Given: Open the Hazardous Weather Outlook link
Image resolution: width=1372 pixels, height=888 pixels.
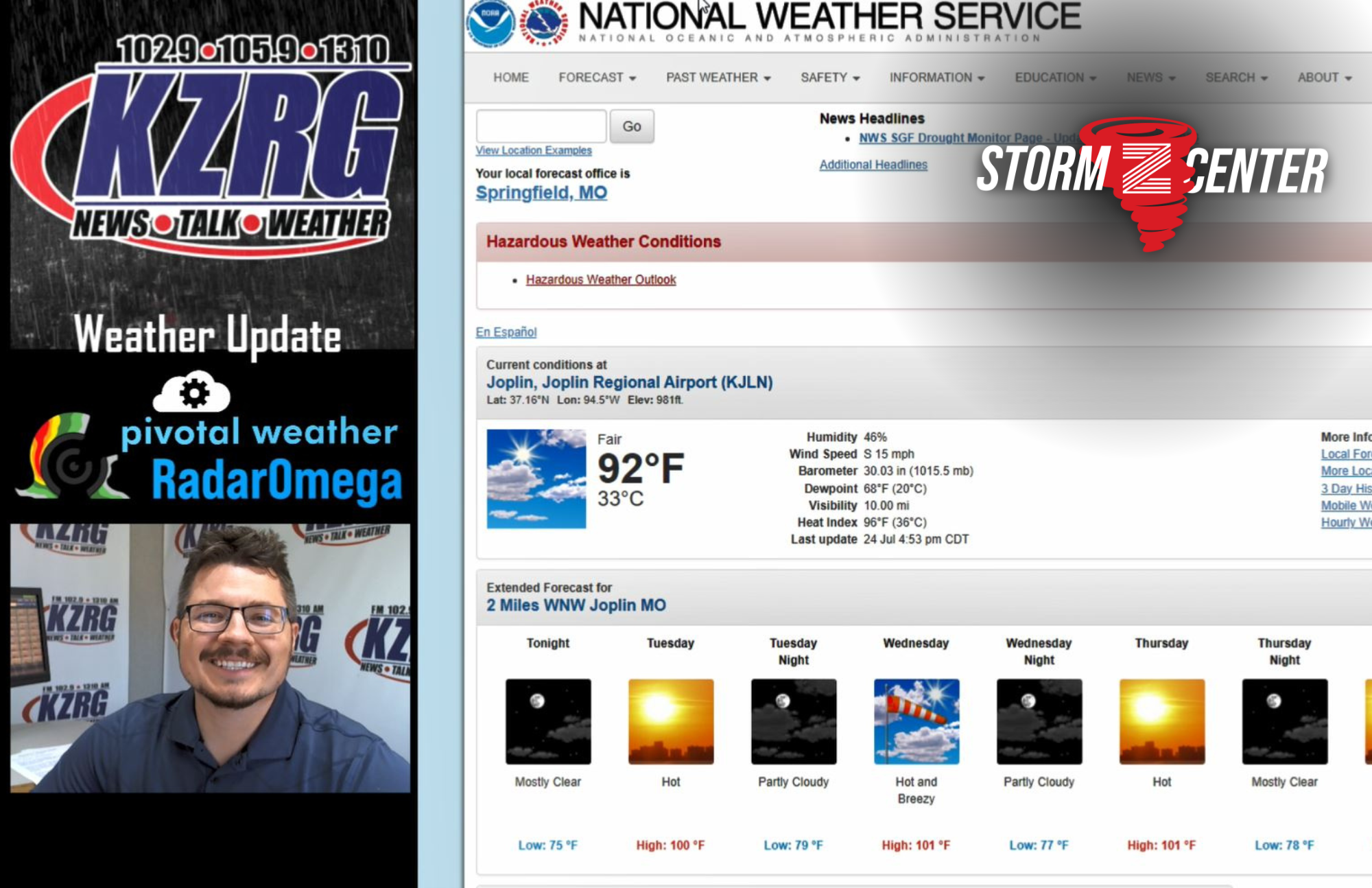Looking at the screenshot, I should click(x=601, y=280).
